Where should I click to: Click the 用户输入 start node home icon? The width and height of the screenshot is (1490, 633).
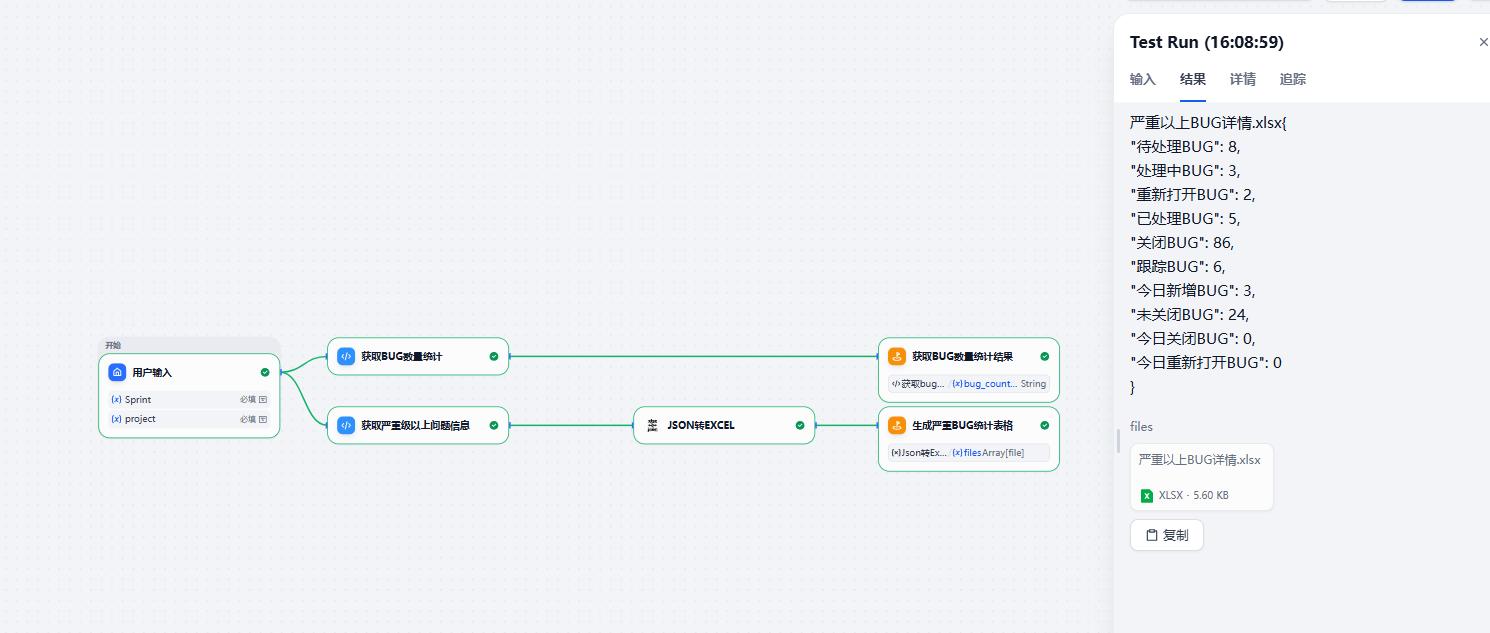point(117,372)
